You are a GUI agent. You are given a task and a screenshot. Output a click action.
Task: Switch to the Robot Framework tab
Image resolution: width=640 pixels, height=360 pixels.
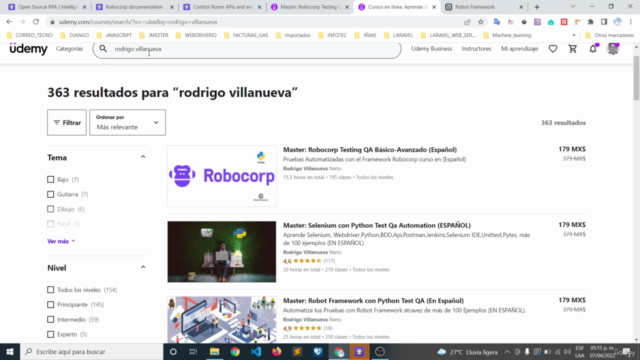[x=484, y=7]
